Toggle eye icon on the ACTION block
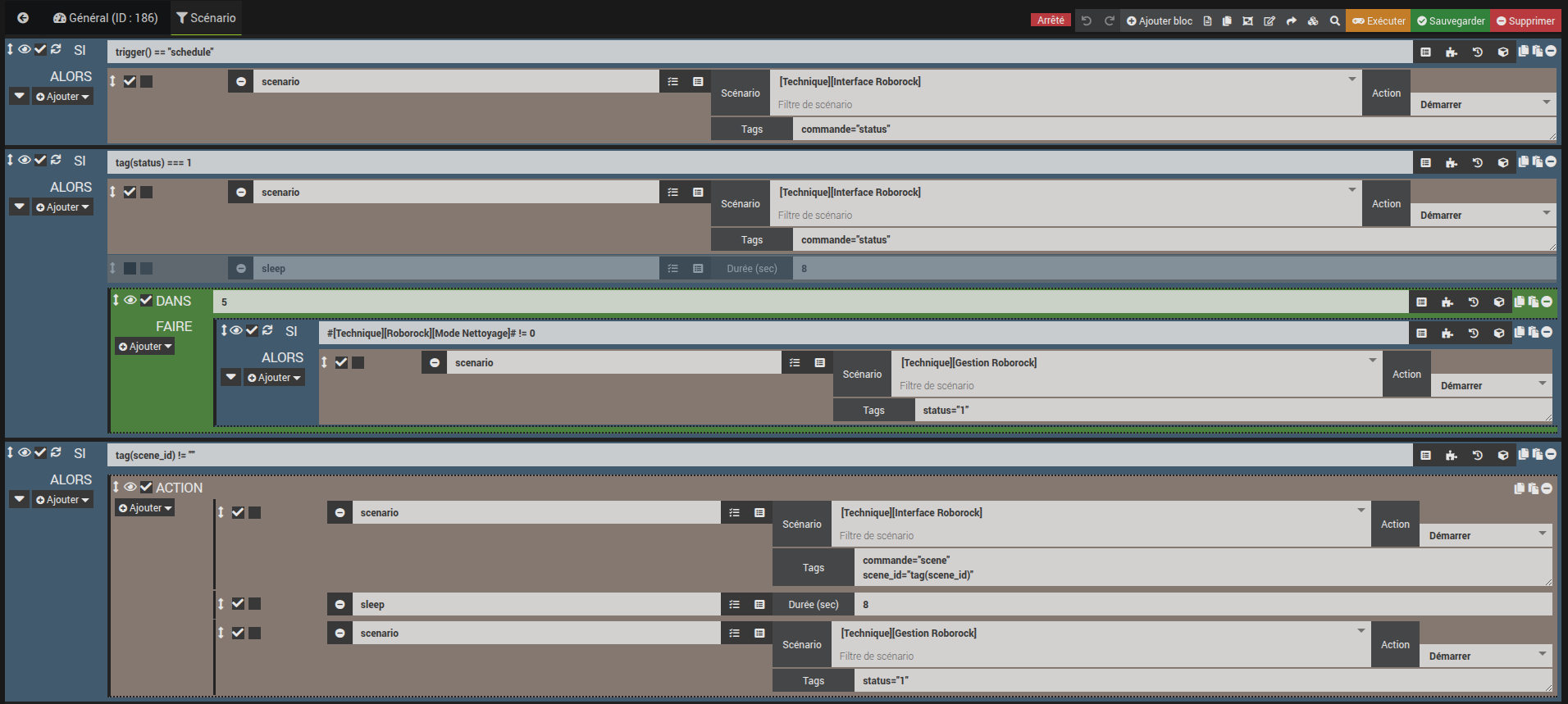 coord(130,487)
